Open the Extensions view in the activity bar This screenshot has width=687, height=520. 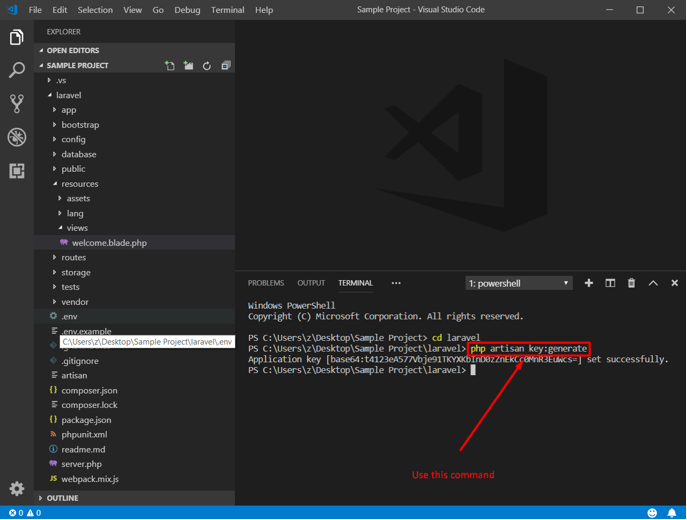[x=17, y=170]
